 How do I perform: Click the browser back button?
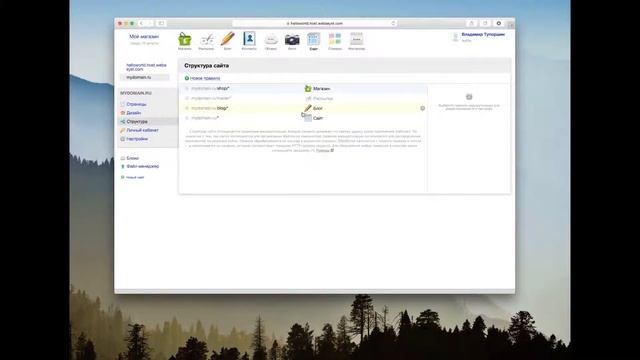[142, 24]
